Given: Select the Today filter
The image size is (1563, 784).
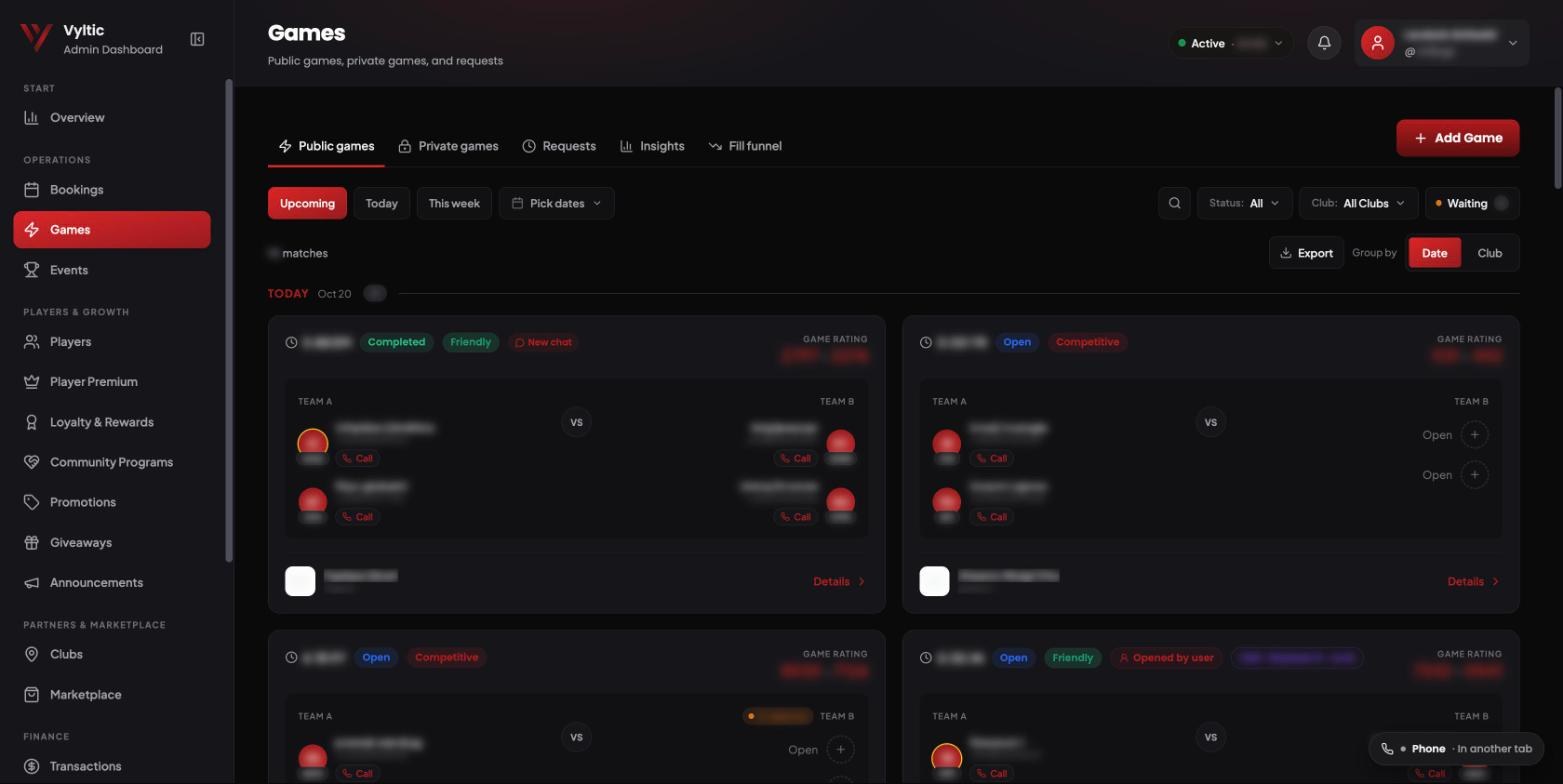Looking at the screenshot, I should (x=381, y=203).
